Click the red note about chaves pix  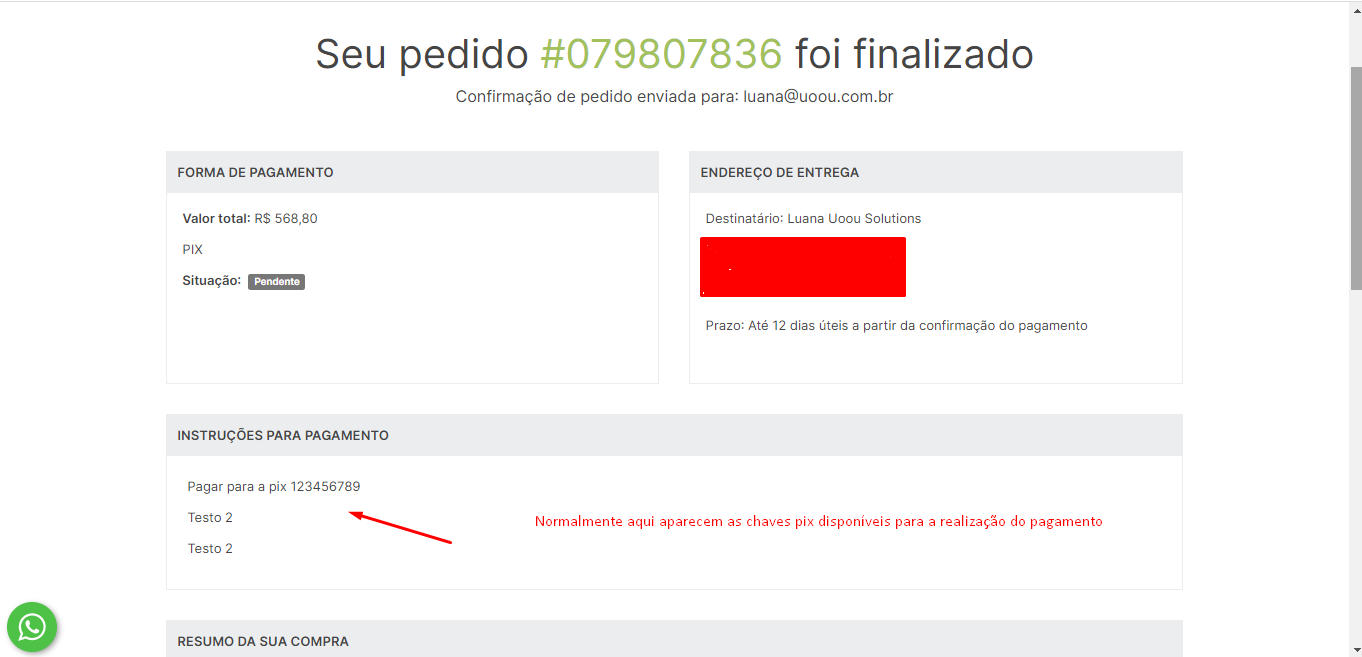click(819, 522)
